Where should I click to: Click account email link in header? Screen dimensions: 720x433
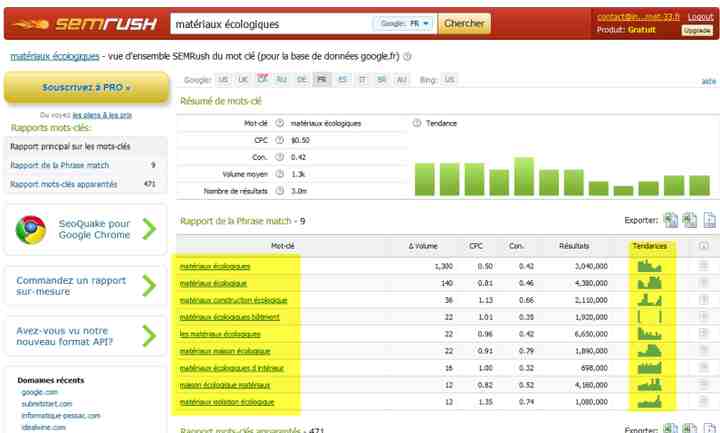638,17
